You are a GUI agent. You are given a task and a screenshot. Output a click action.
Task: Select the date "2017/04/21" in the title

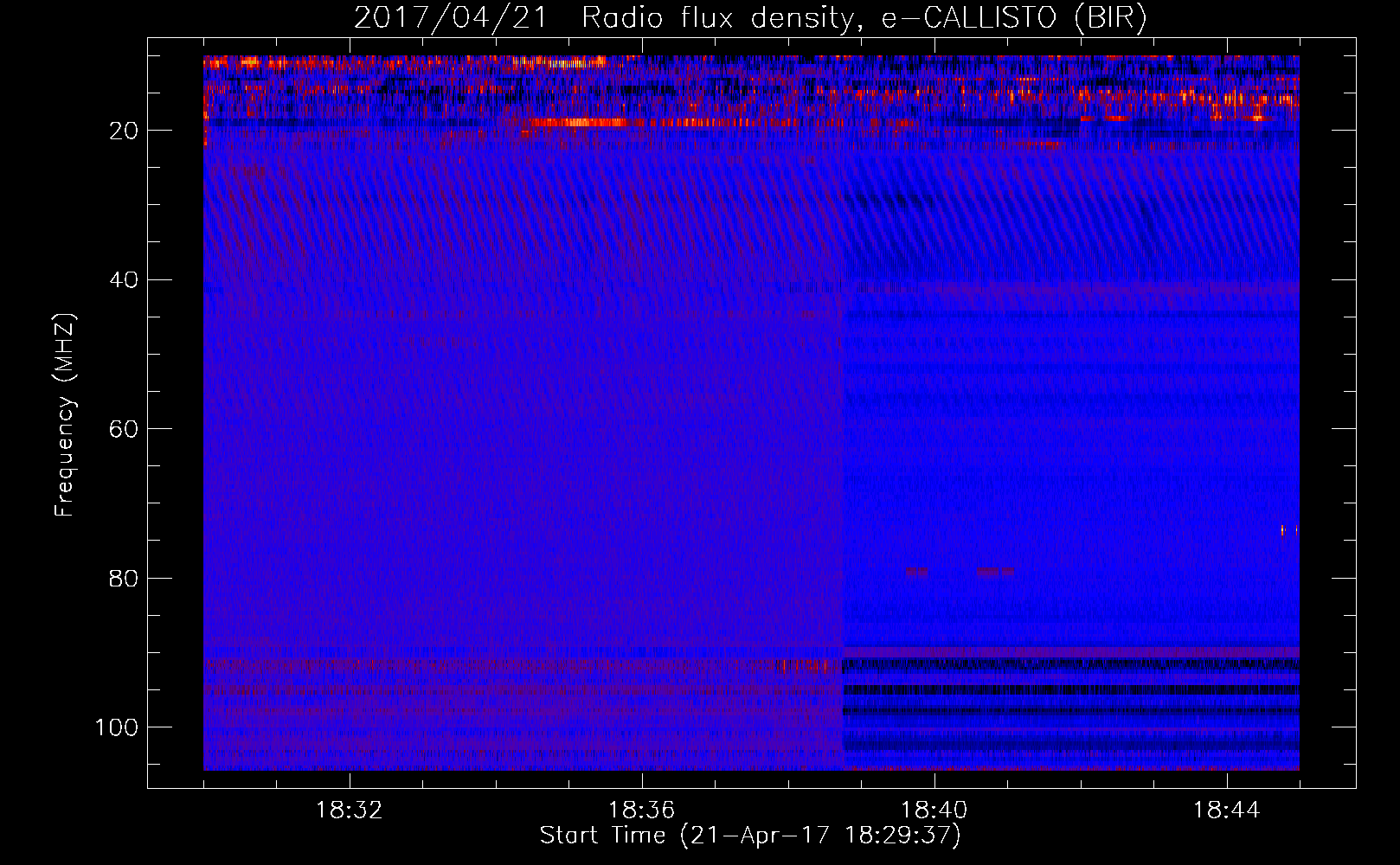pos(451,17)
